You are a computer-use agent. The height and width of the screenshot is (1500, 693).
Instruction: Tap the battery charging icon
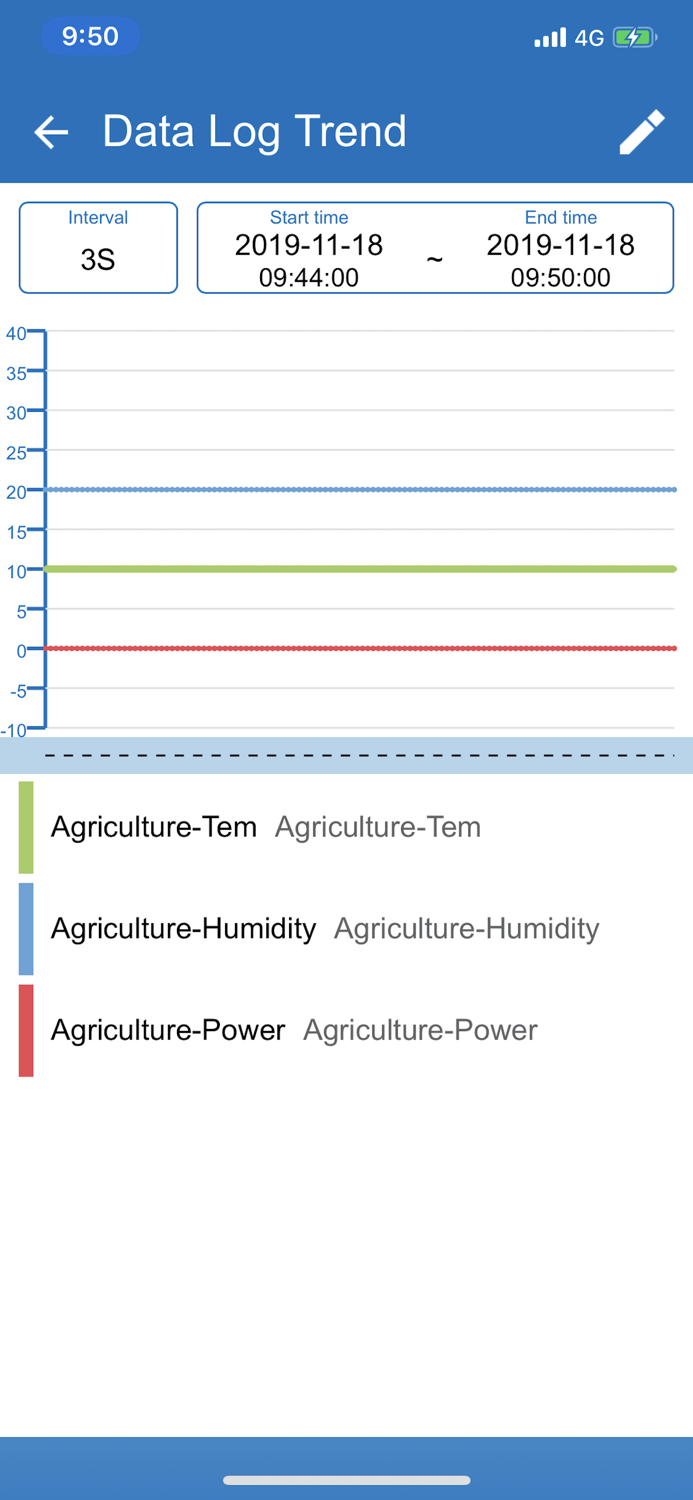pos(634,37)
